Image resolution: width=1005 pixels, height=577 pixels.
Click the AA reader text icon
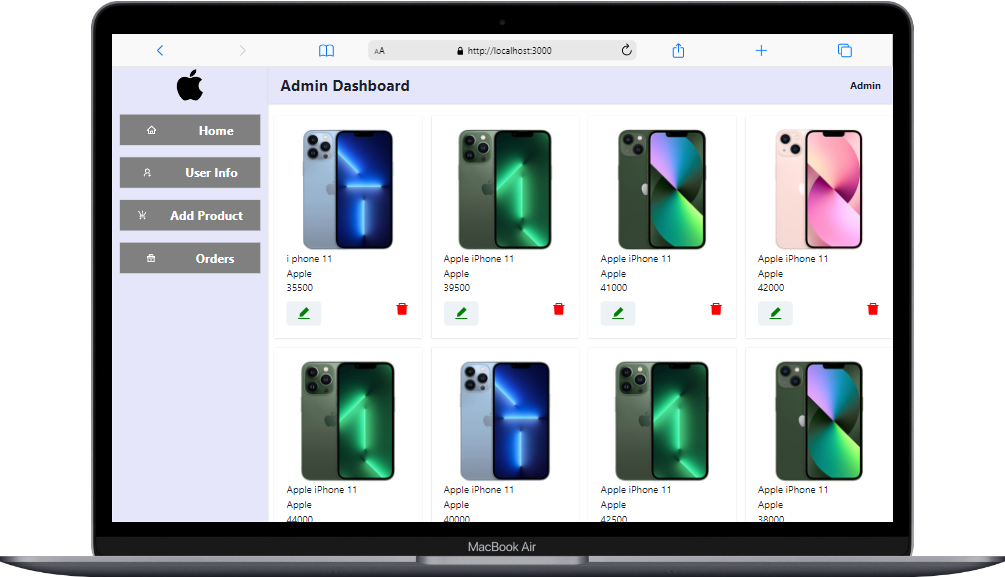pos(379,51)
